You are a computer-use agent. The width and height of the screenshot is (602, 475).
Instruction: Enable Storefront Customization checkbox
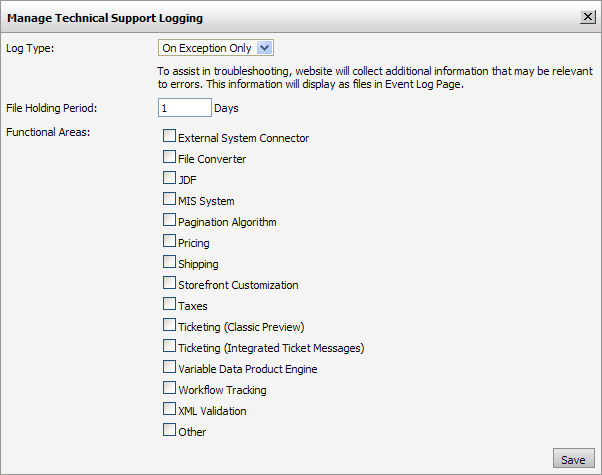169,283
